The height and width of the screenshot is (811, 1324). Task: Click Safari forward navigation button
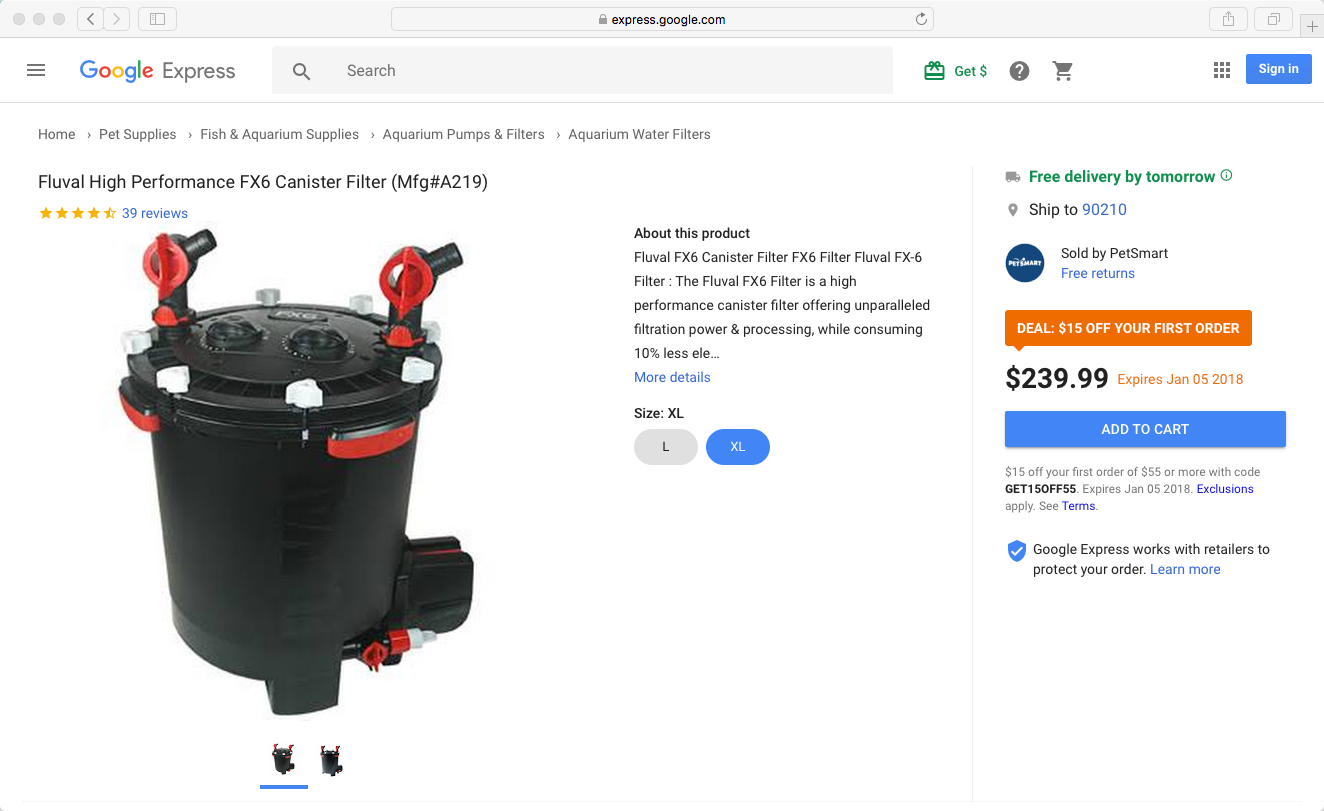click(x=117, y=19)
